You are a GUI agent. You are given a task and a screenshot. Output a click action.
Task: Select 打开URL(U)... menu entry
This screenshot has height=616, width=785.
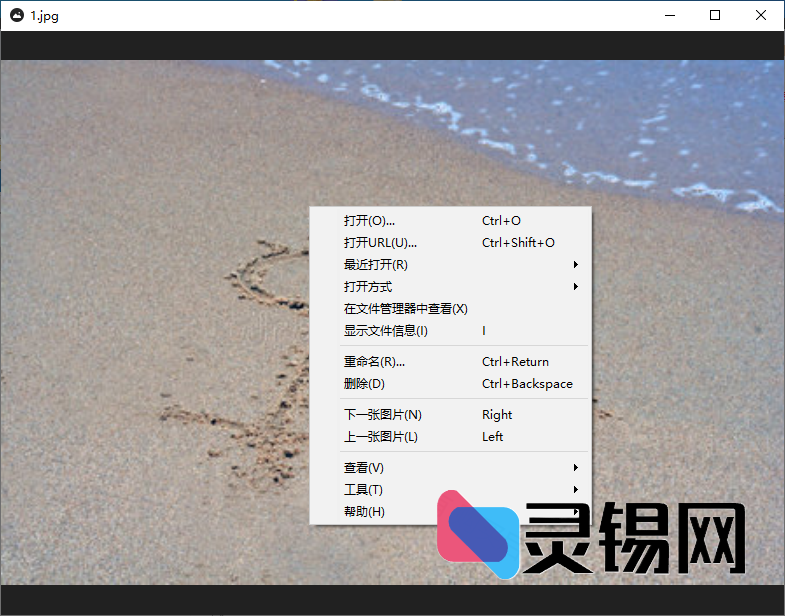point(451,243)
